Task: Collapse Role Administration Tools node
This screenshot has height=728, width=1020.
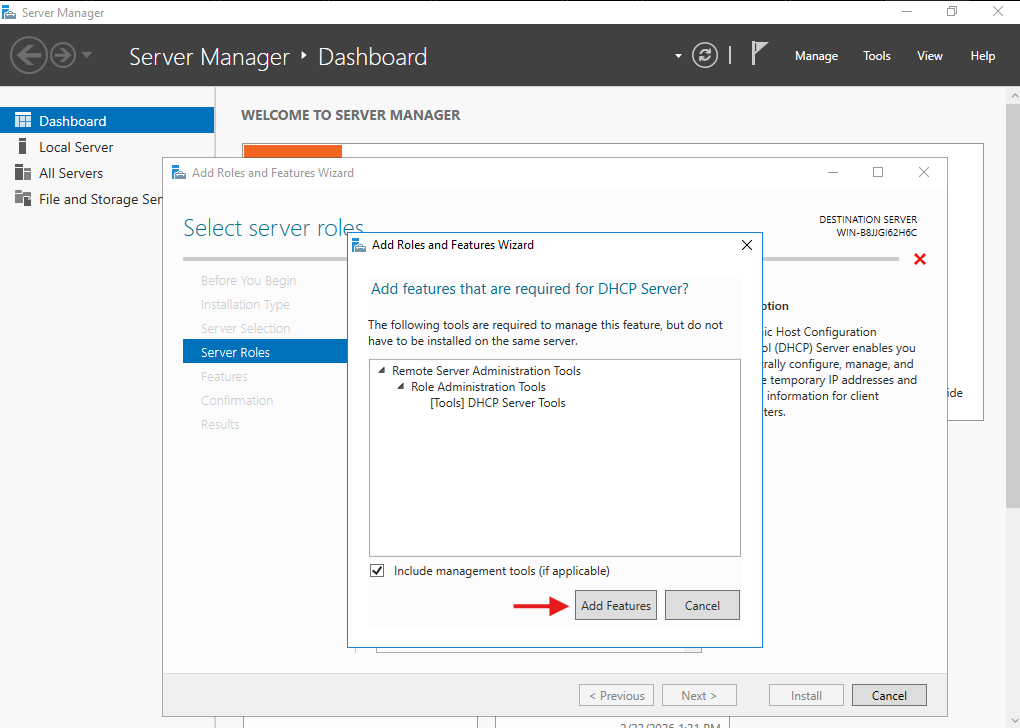Action: coord(401,386)
